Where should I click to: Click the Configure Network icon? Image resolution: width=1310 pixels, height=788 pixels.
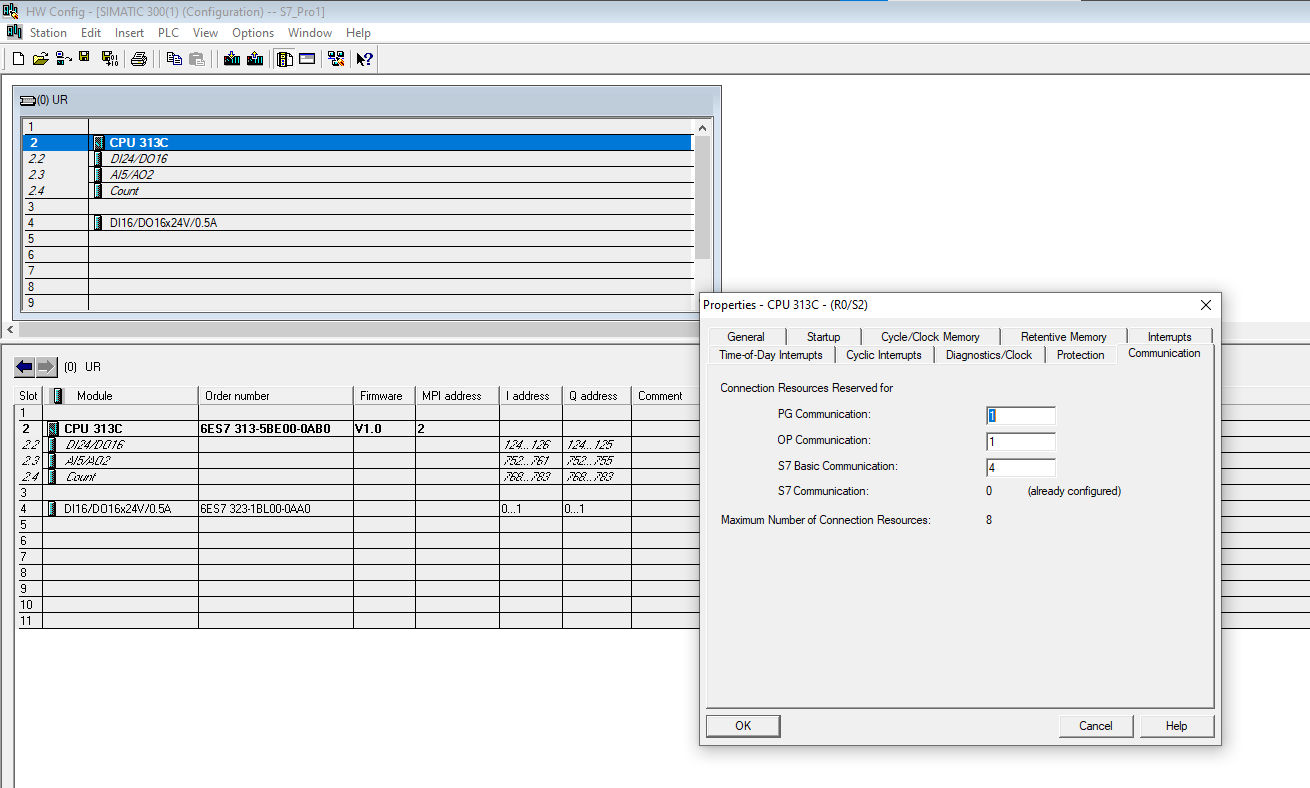coord(336,59)
